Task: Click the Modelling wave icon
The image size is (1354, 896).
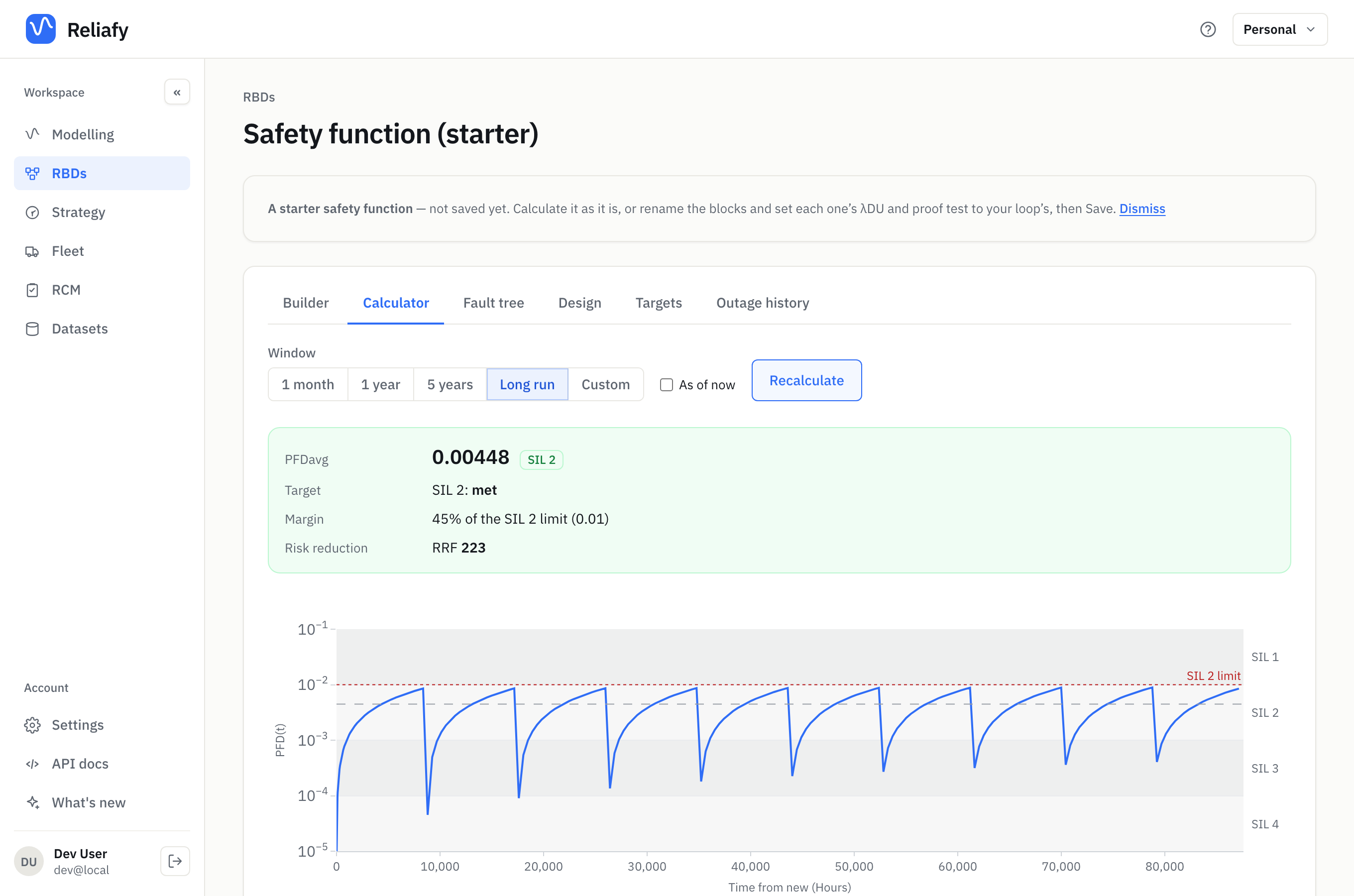Action: (32, 134)
